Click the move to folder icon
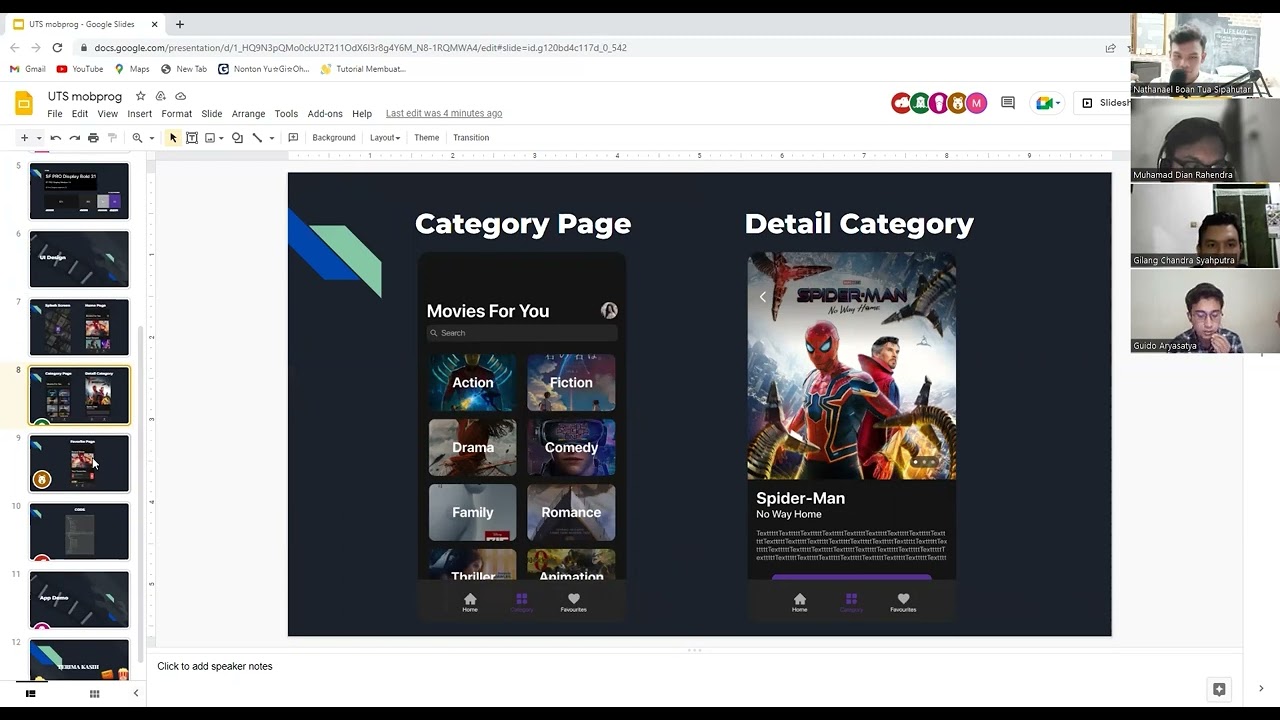The image size is (1280, 720). point(161,96)
